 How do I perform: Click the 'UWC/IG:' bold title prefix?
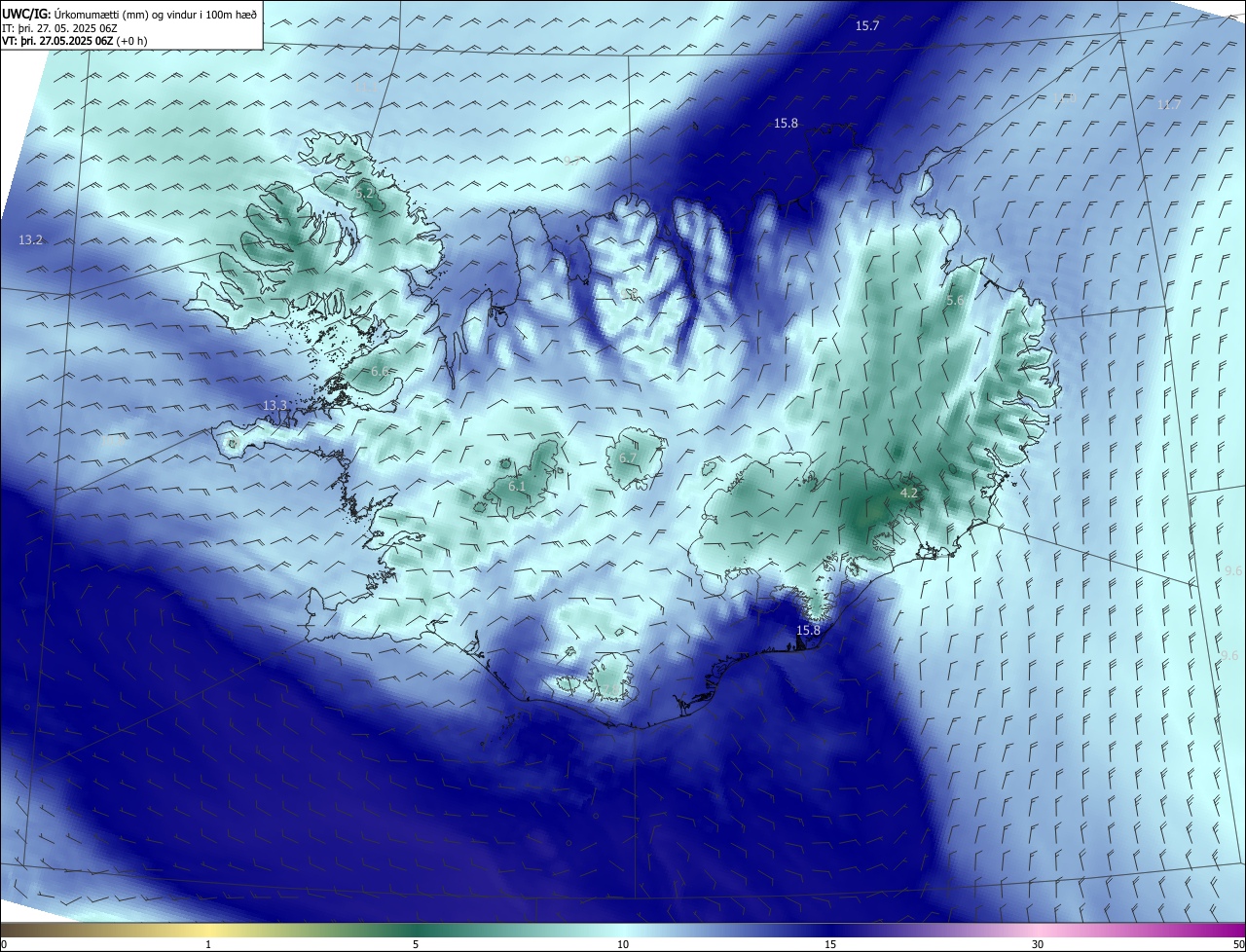[x=26, y=14]
